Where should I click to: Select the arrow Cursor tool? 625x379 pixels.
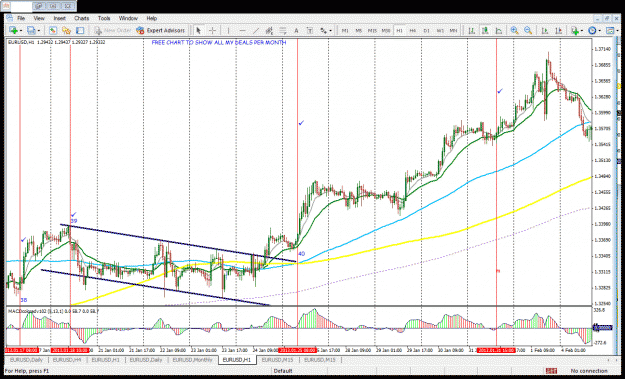click(198, 31)
